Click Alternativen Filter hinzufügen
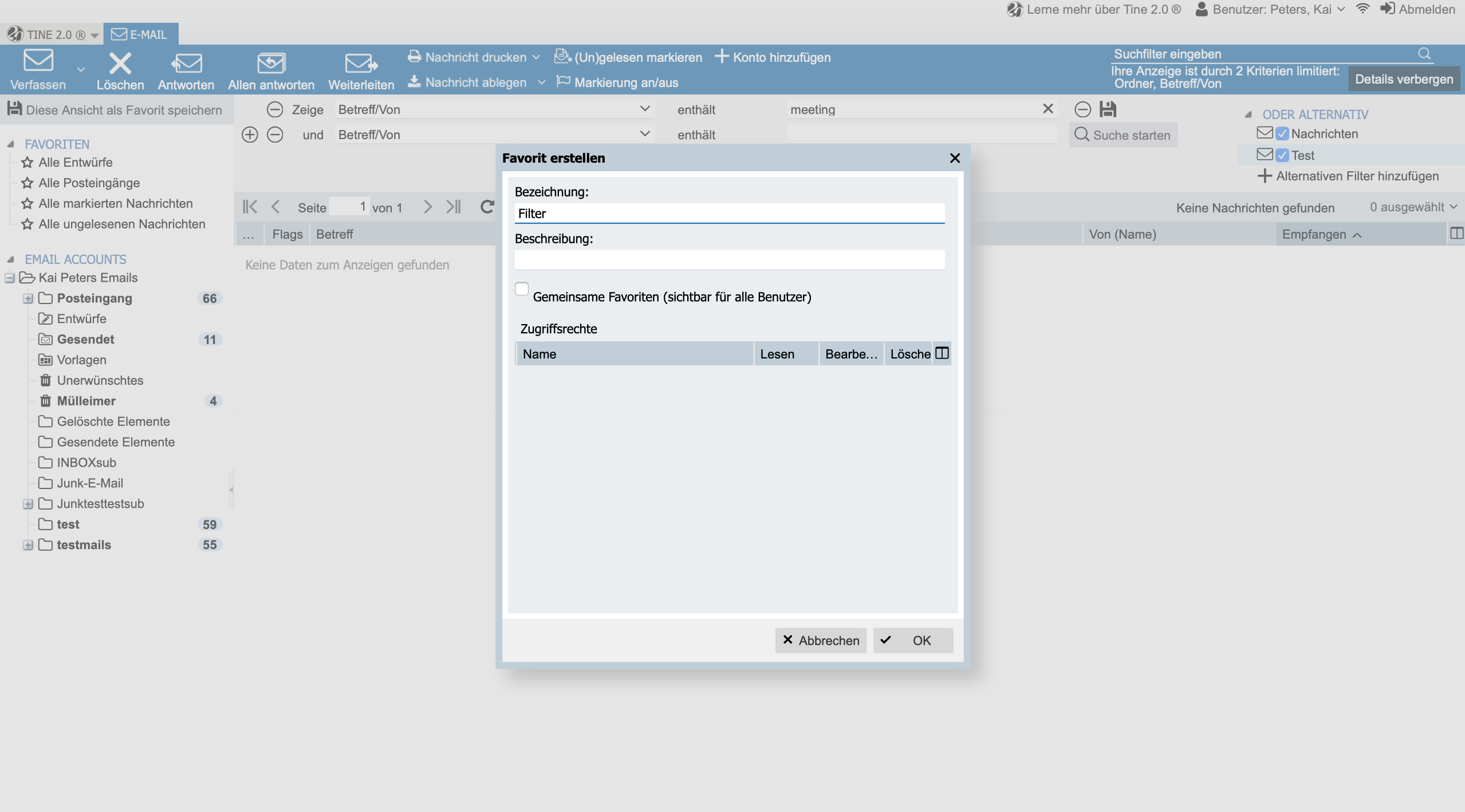Viewport: 1465px width, 812px height. 1348,176
